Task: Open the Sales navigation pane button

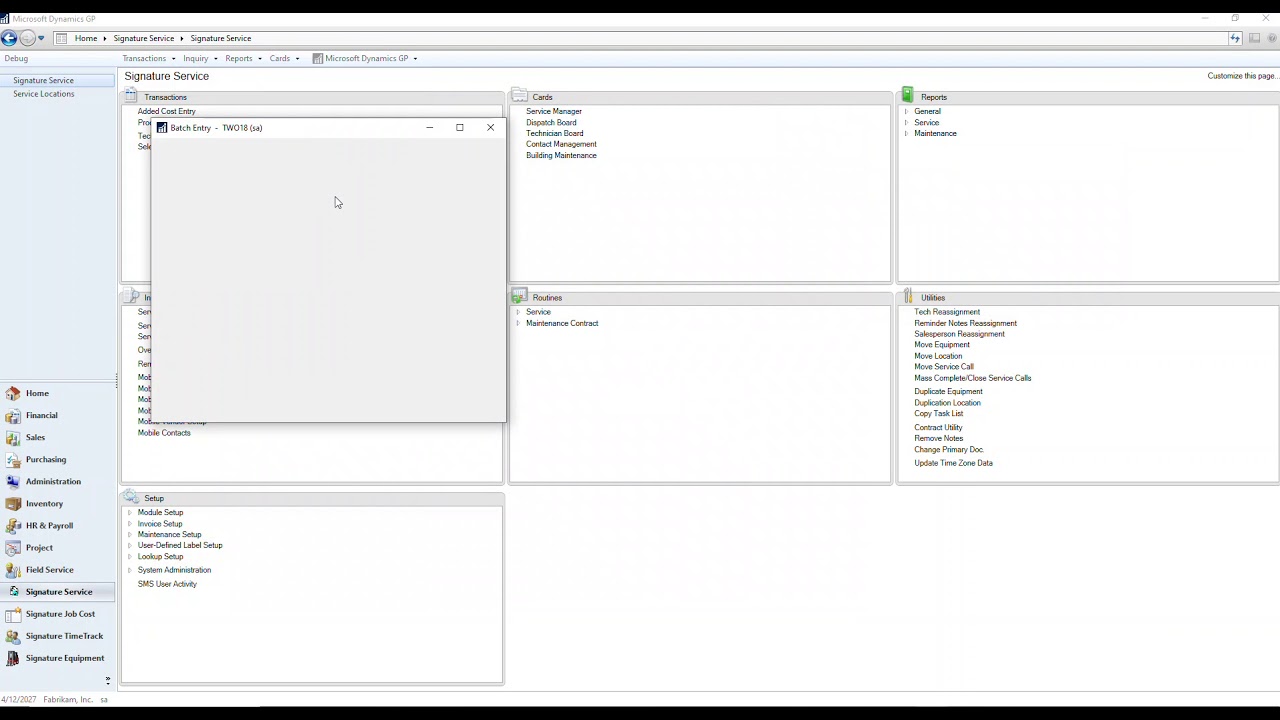Action: 58,437
